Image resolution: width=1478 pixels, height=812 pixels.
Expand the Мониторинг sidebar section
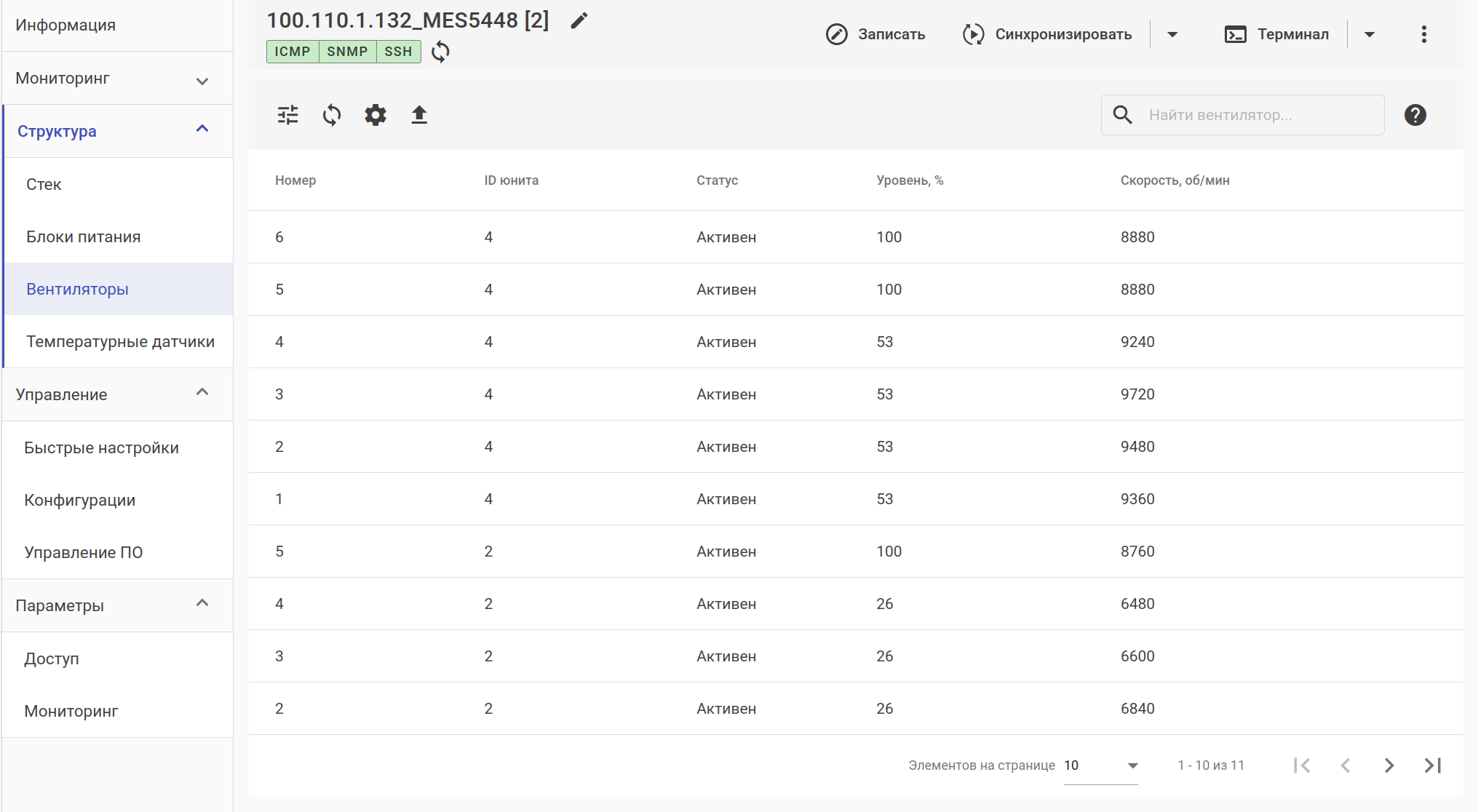coord(116,79)
